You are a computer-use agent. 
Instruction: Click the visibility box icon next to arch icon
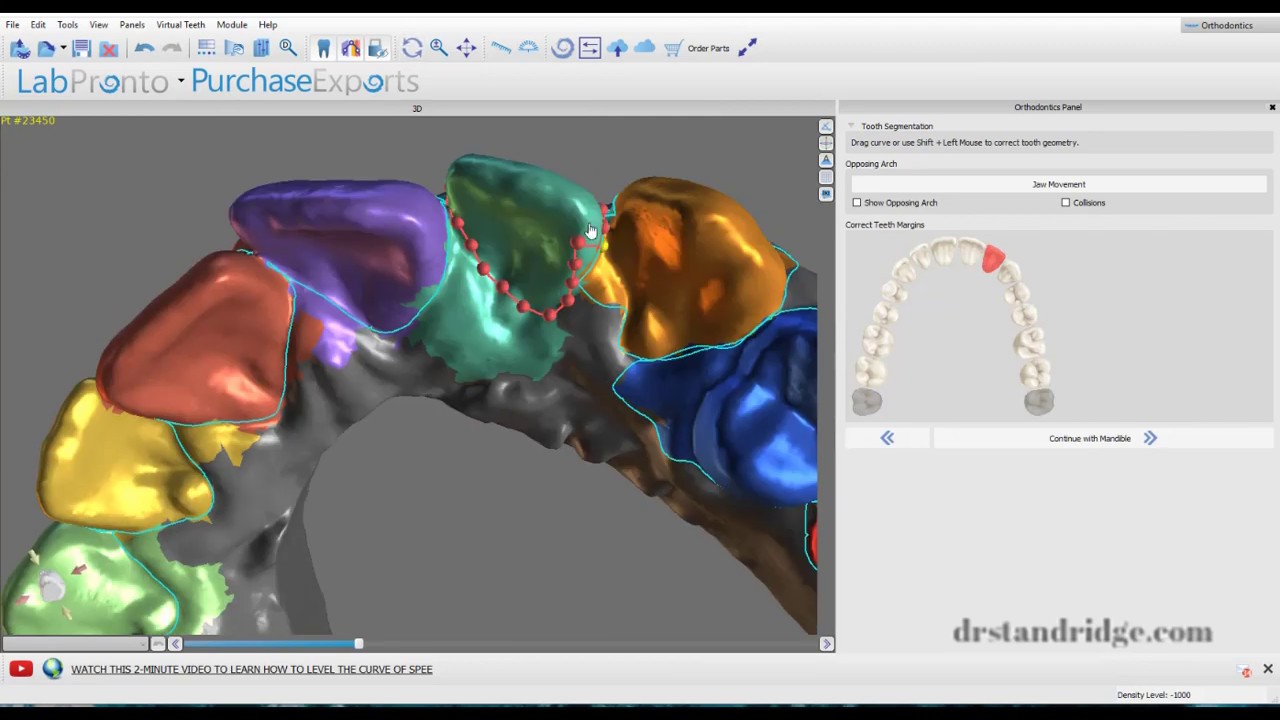click(x=377, y=48)
